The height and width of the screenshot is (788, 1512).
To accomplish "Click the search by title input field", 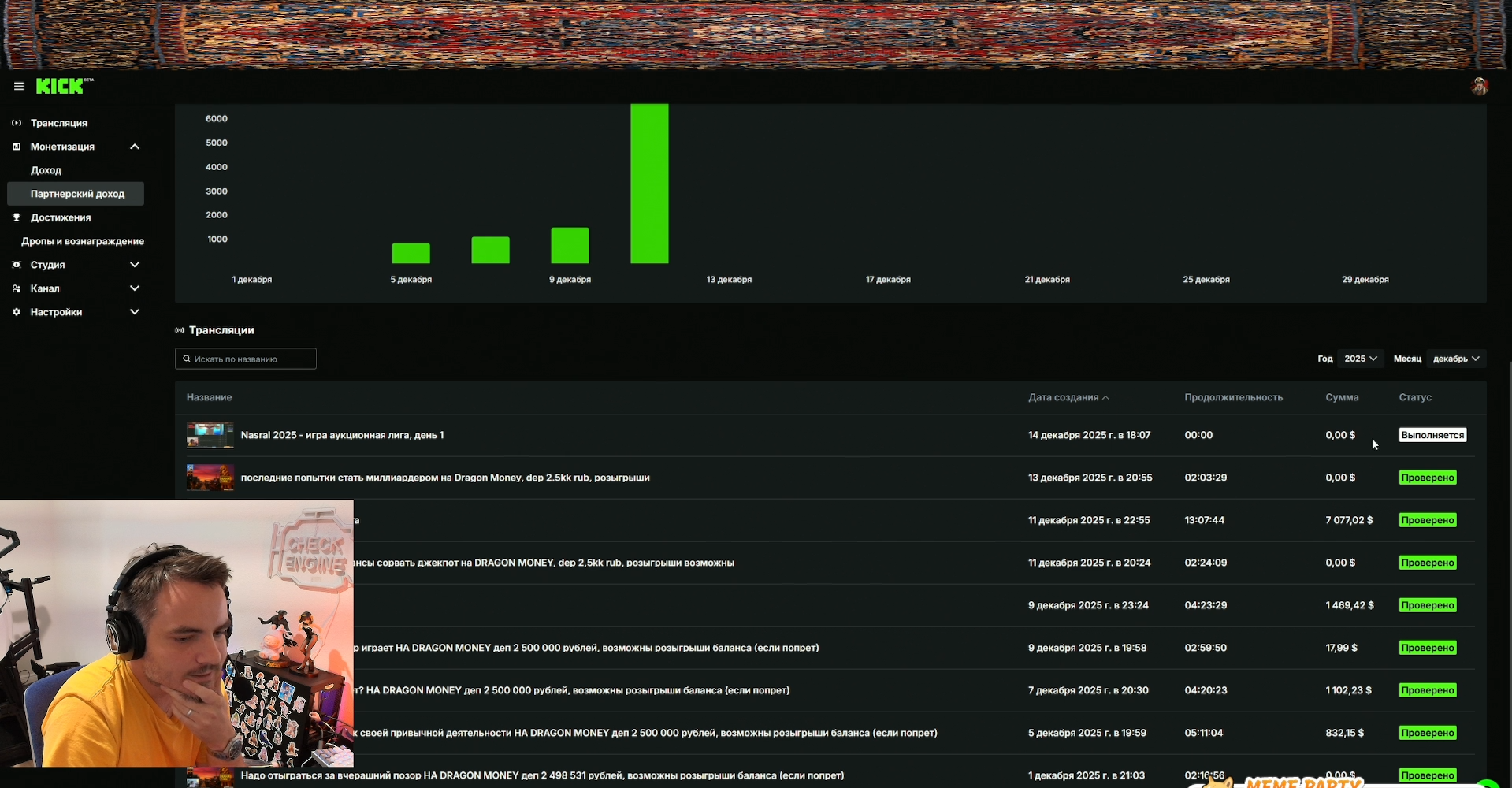I will click(x=246, y=359).
